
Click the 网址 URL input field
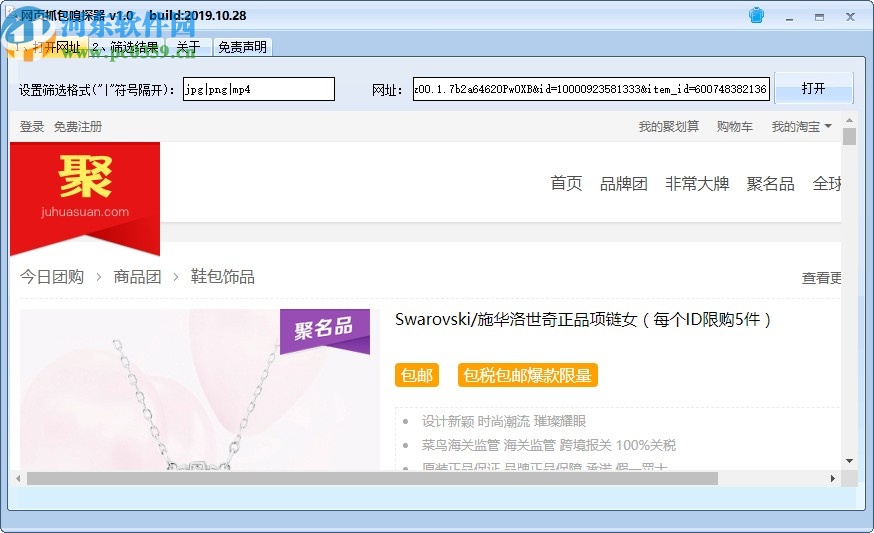point(591,89)
